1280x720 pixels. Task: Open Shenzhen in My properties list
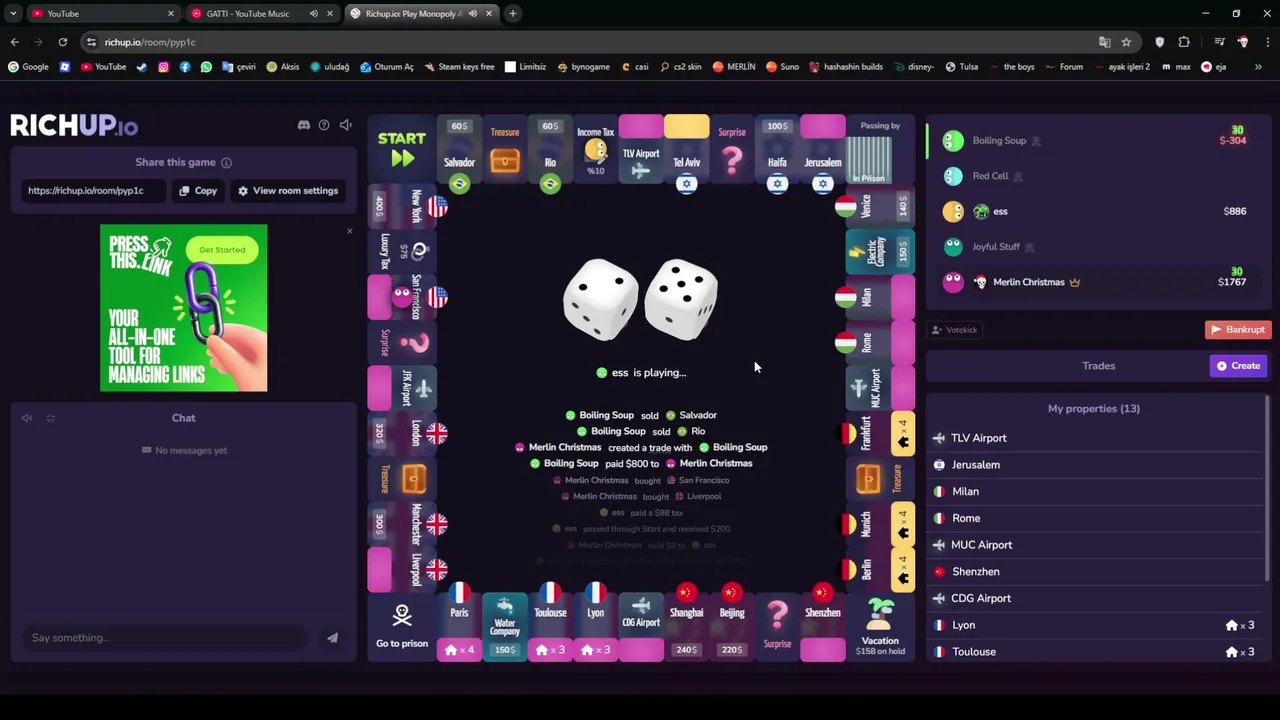click(x=1094, y=571)
